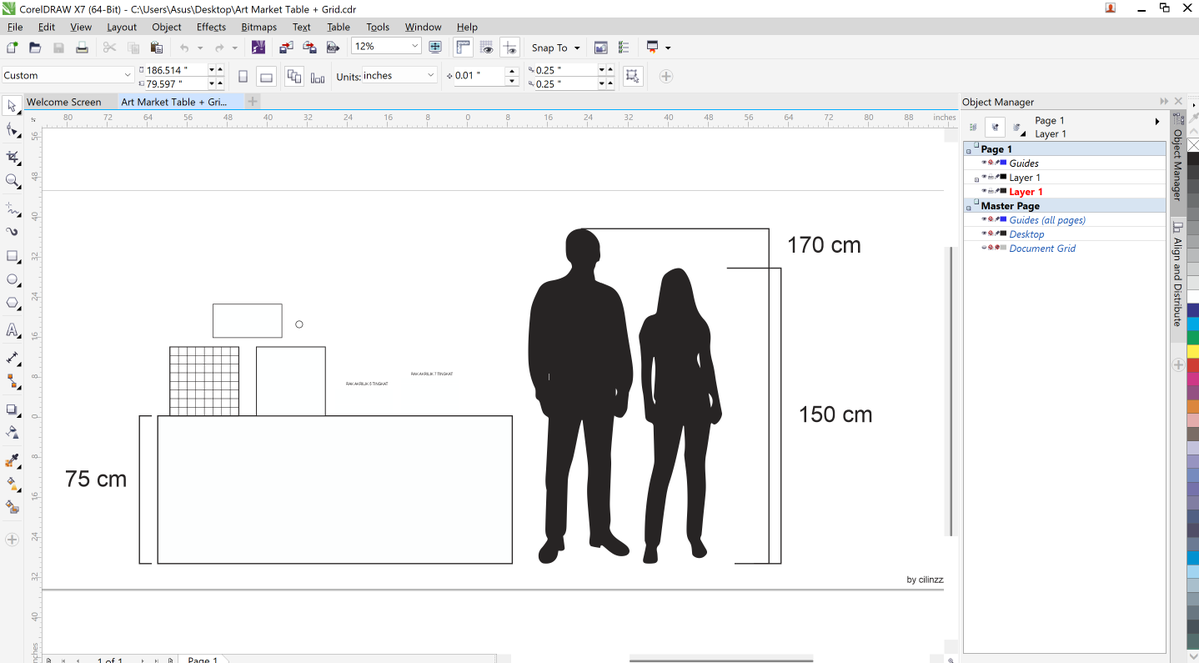Open the Options dialog icon
The image size is (1199, 663).
(624, 47)
